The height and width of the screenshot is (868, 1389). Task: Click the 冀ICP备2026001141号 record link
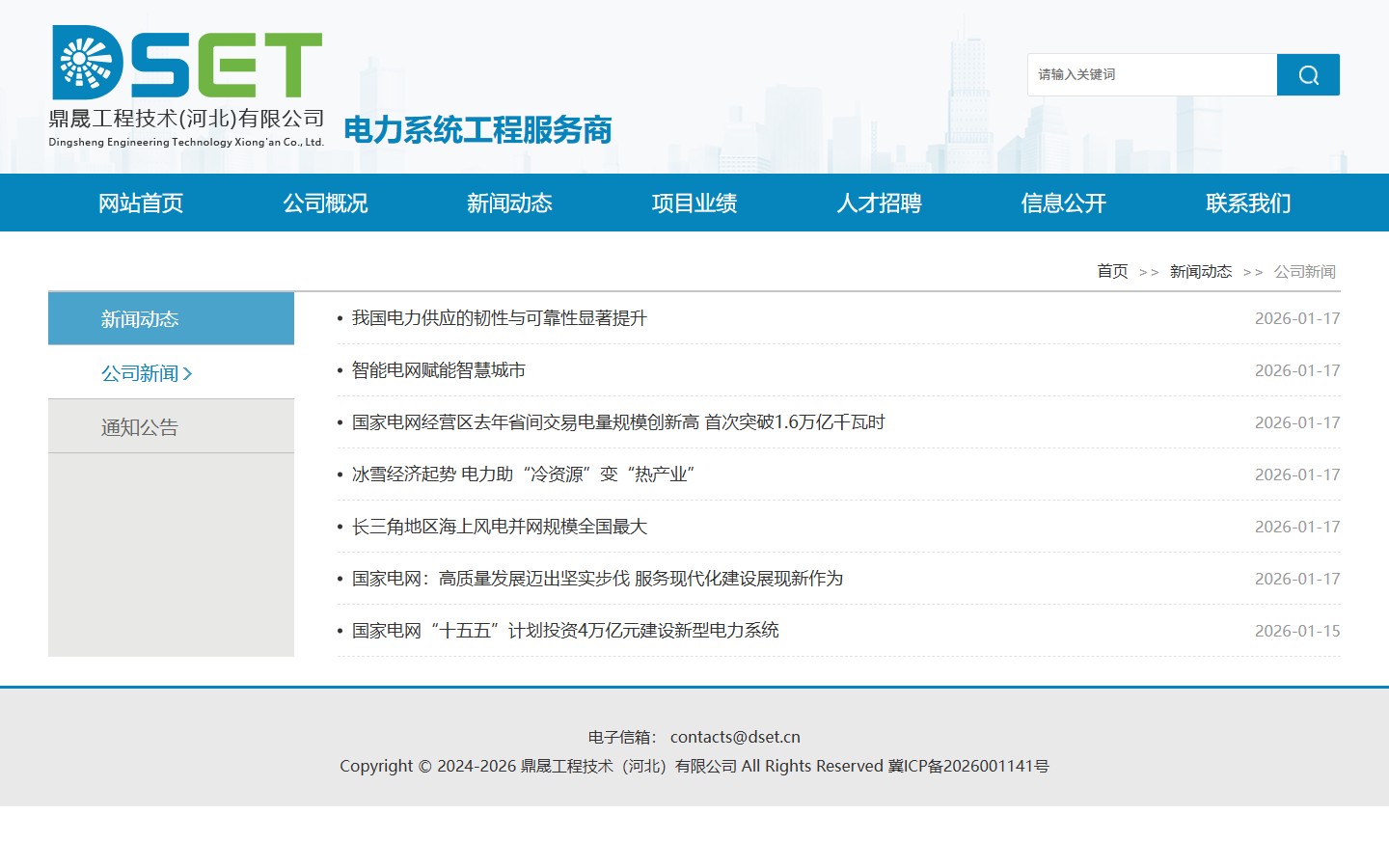click(968, 766)
